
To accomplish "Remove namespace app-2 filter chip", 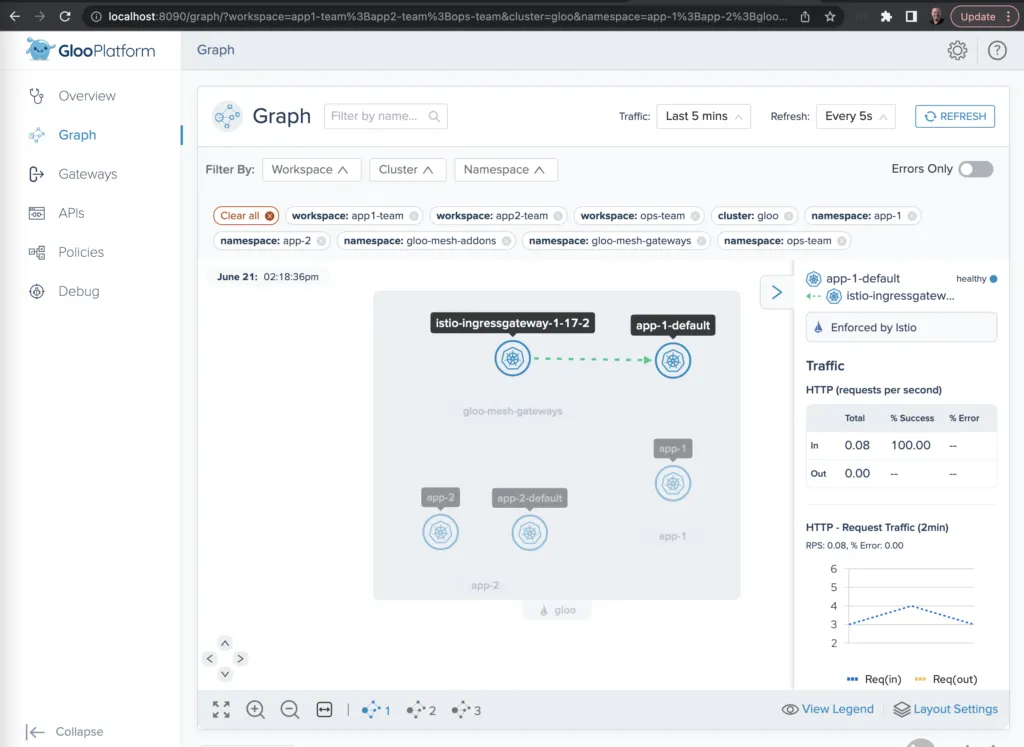I will pos(321,241).
